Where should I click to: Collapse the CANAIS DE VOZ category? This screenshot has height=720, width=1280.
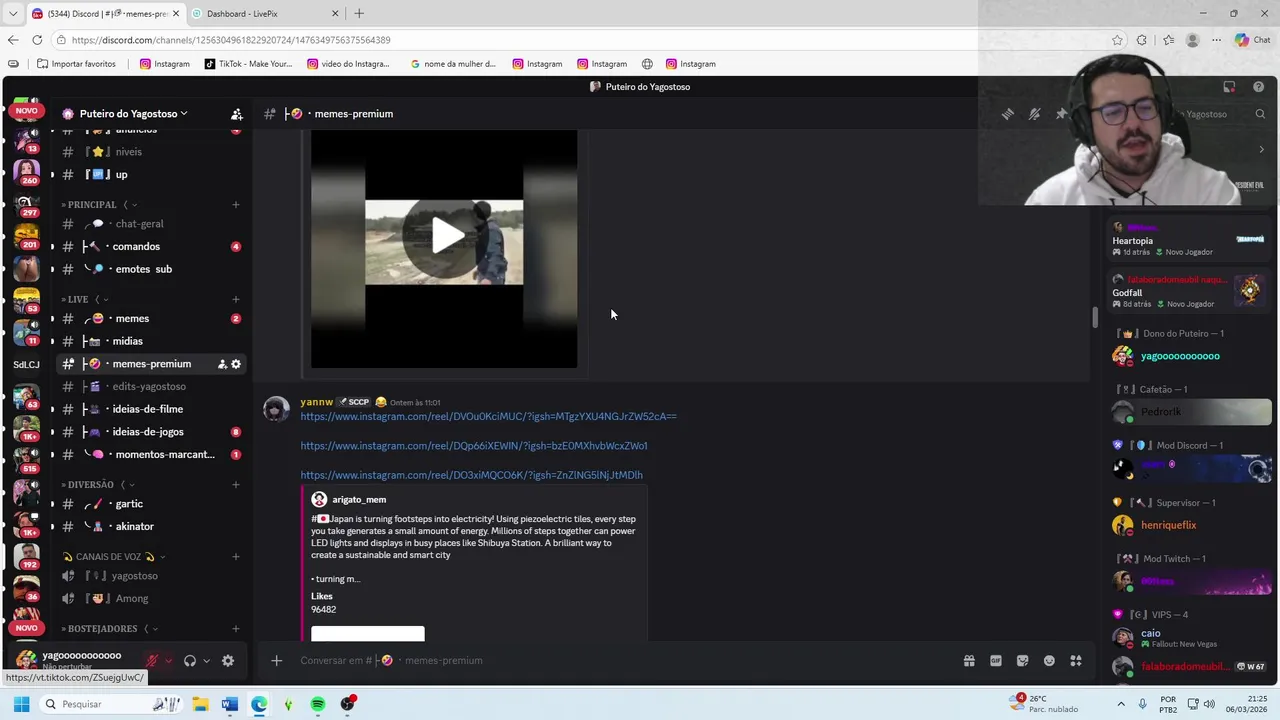(113, 556)
